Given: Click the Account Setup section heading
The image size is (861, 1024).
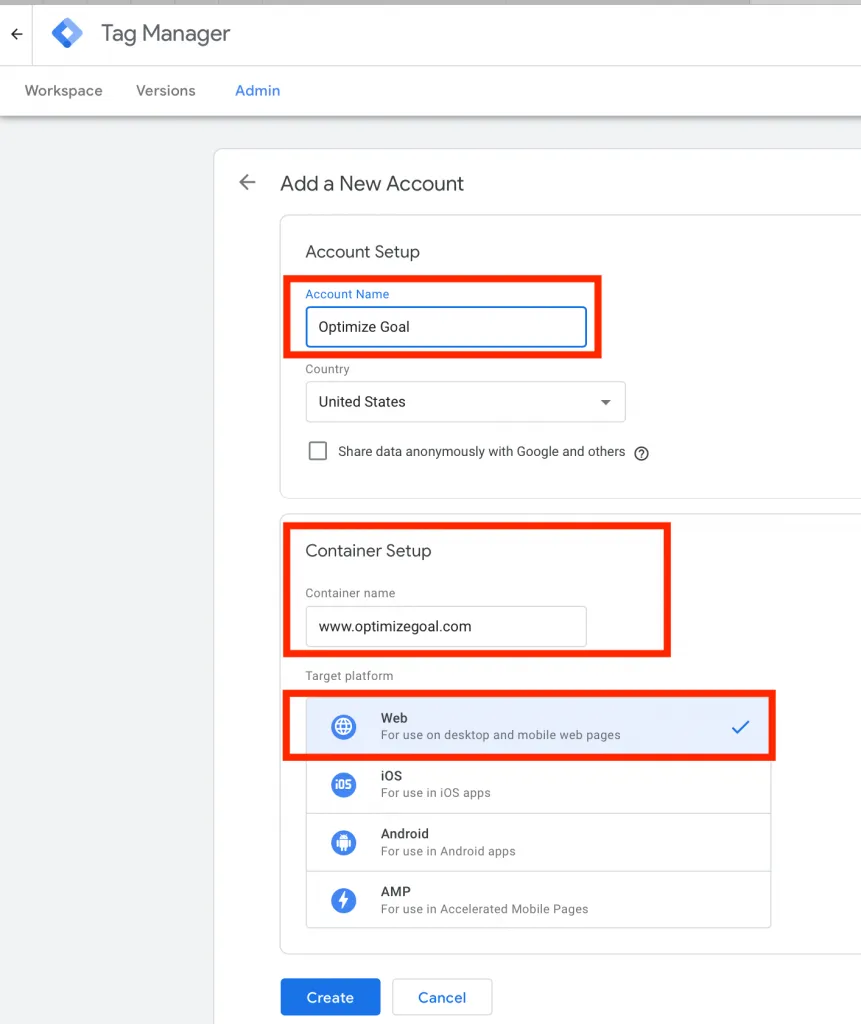Looking at the screenshot, I should pyautogui.click(x=363, y=252).
